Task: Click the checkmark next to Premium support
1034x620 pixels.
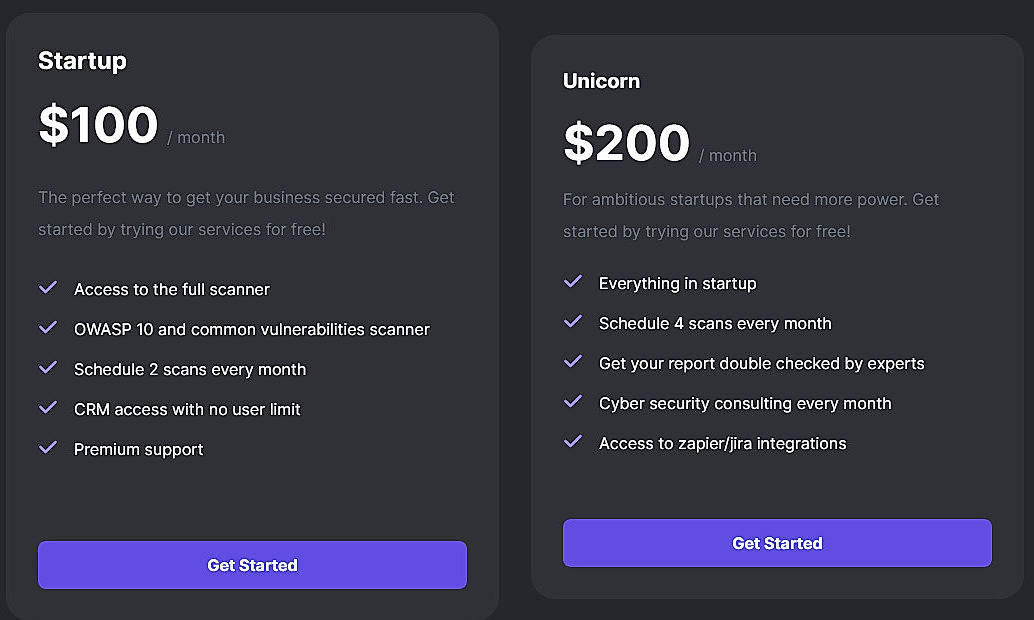Action: point(48,448)
